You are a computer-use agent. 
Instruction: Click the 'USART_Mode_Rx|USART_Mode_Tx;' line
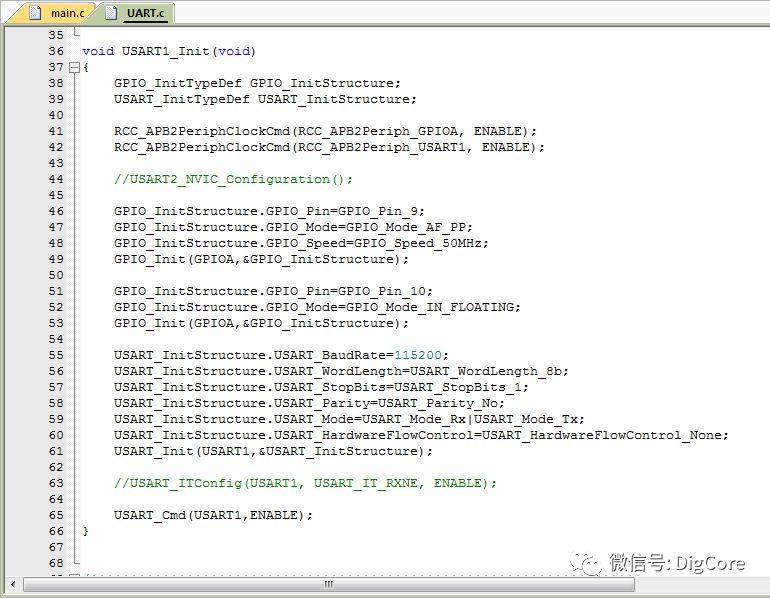point(349,419)
